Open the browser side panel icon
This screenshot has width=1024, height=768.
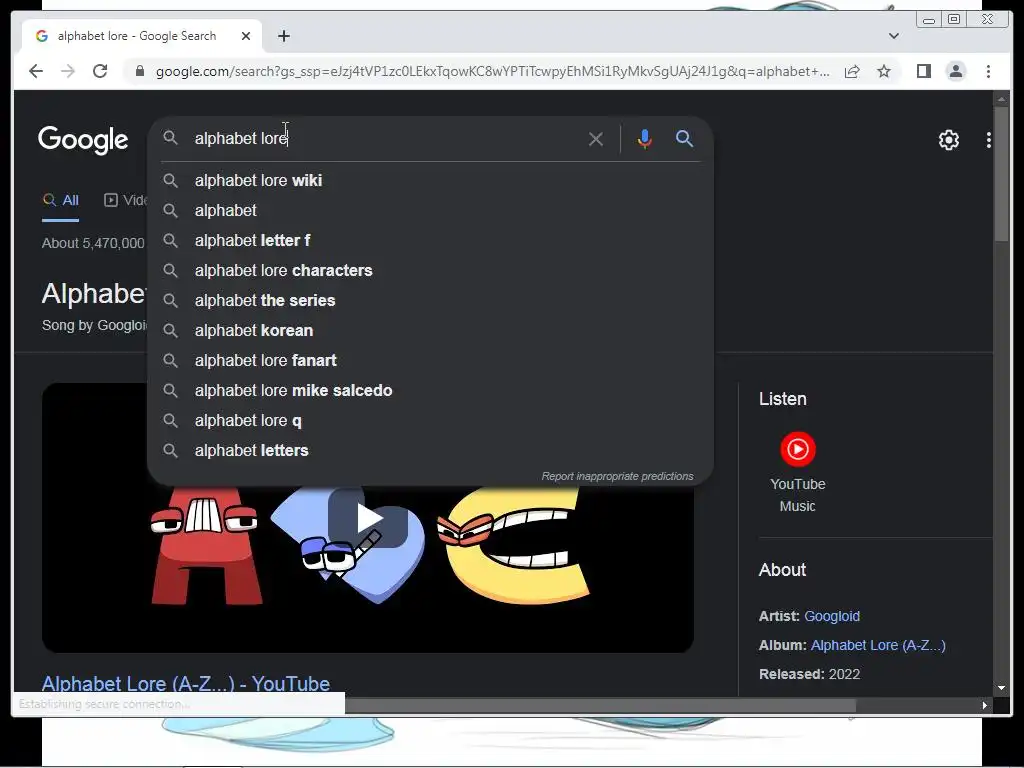tap(923, 71)
